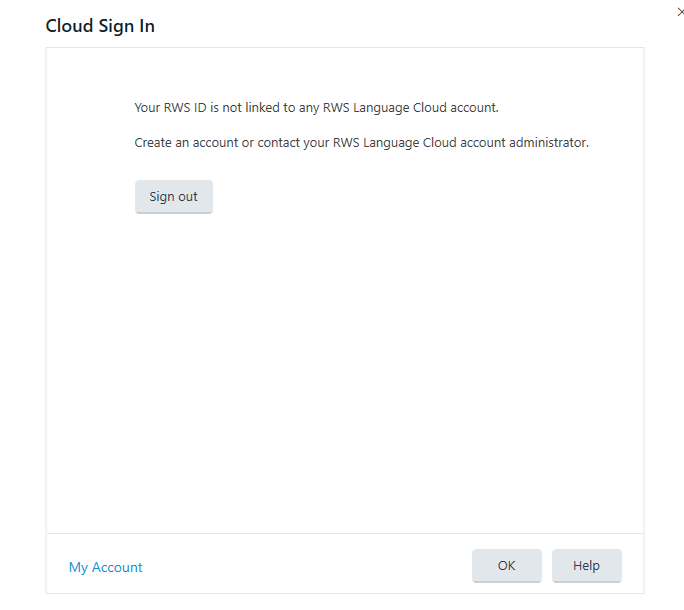Open the My Account link
The width and height of the screenshot is (684, 610).
click(106, 567)
